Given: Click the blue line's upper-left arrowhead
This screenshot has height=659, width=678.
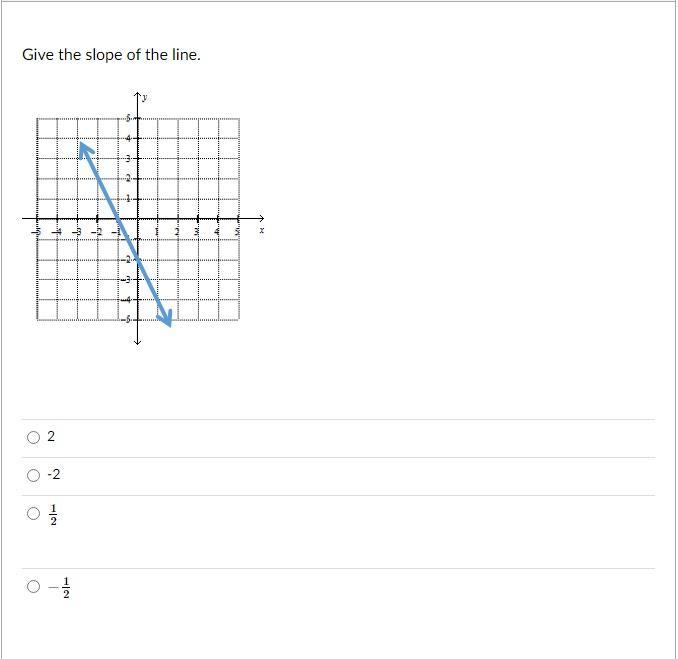Looking at the screenshot, I should (86, 150).
